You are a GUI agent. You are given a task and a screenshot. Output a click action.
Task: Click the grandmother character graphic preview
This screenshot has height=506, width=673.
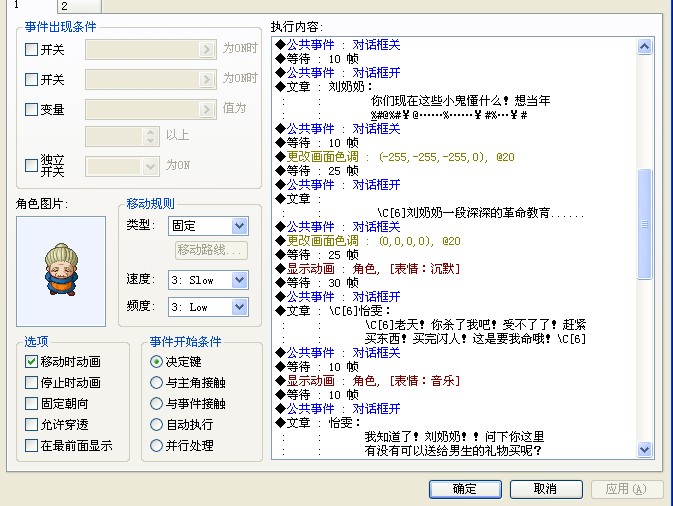click(x=61, y=271)
